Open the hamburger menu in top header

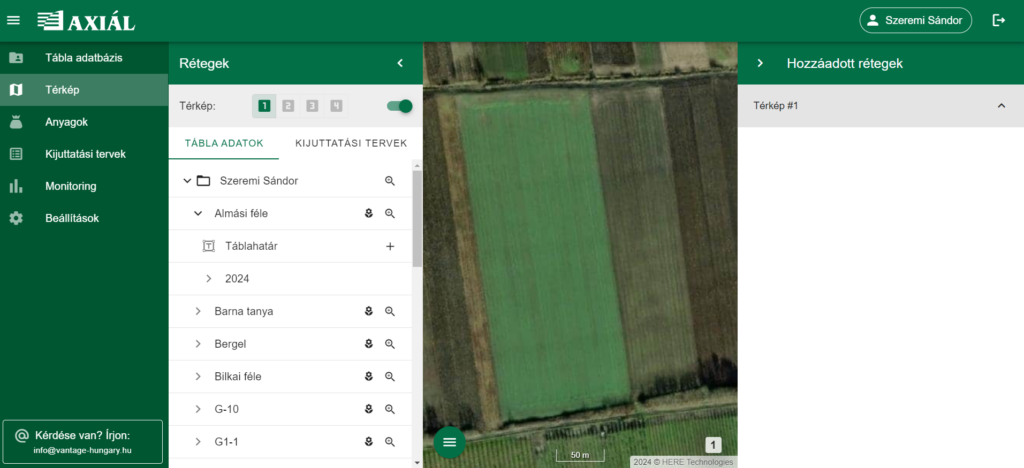(x=13, y=20)
